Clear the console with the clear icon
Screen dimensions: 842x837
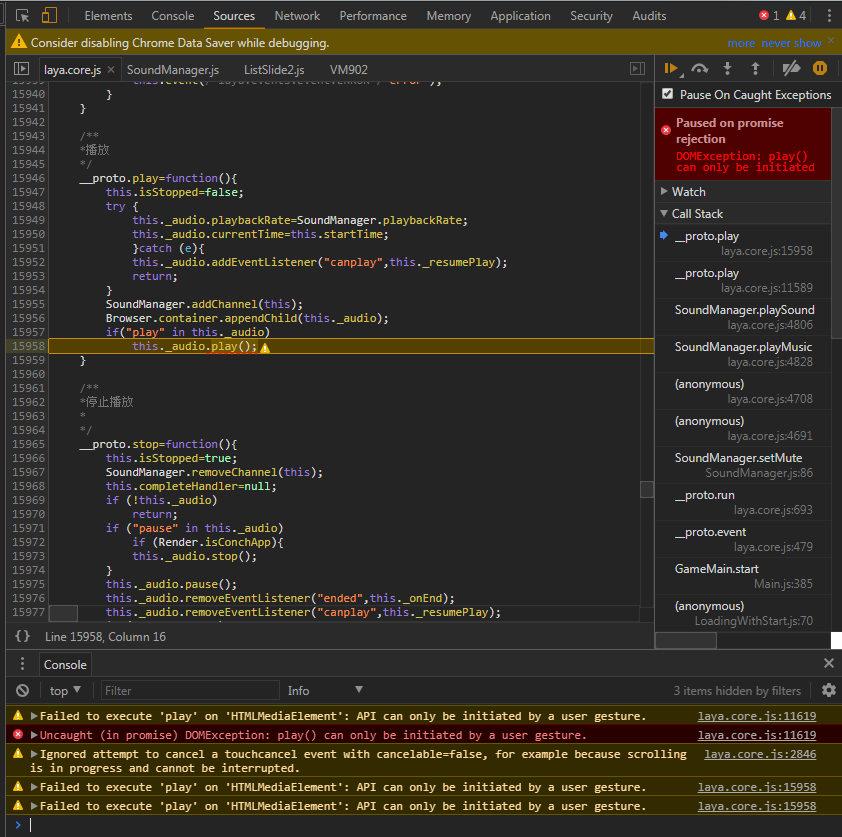(22, 690)
